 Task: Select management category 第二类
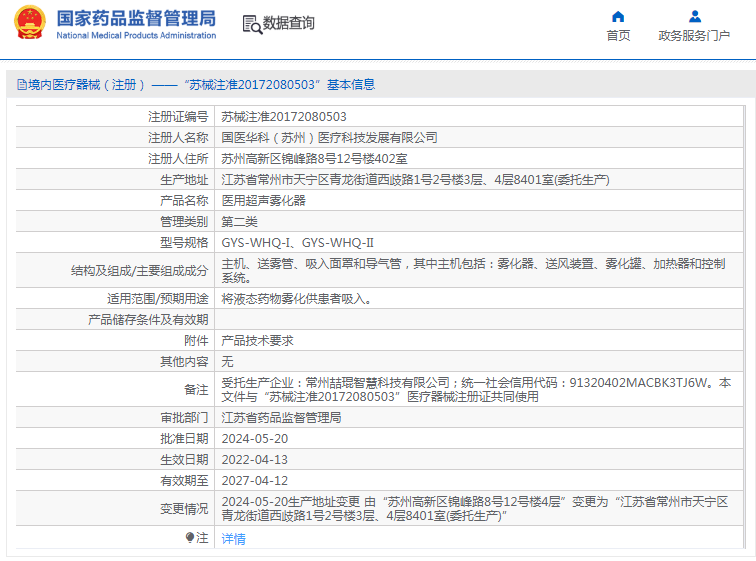coord(239,222)
